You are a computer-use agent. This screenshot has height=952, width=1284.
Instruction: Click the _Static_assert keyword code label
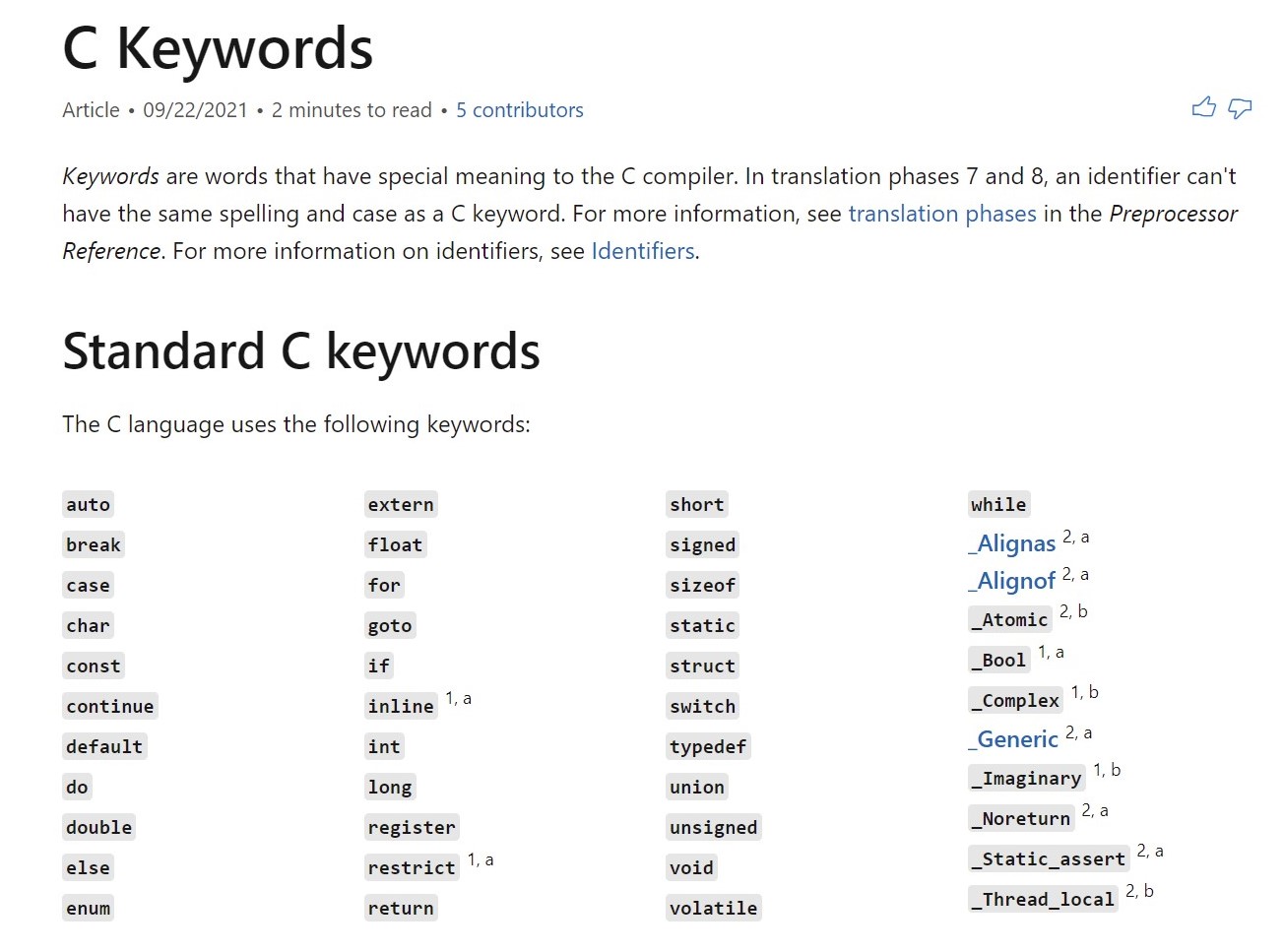click(x=1048, y=858)
